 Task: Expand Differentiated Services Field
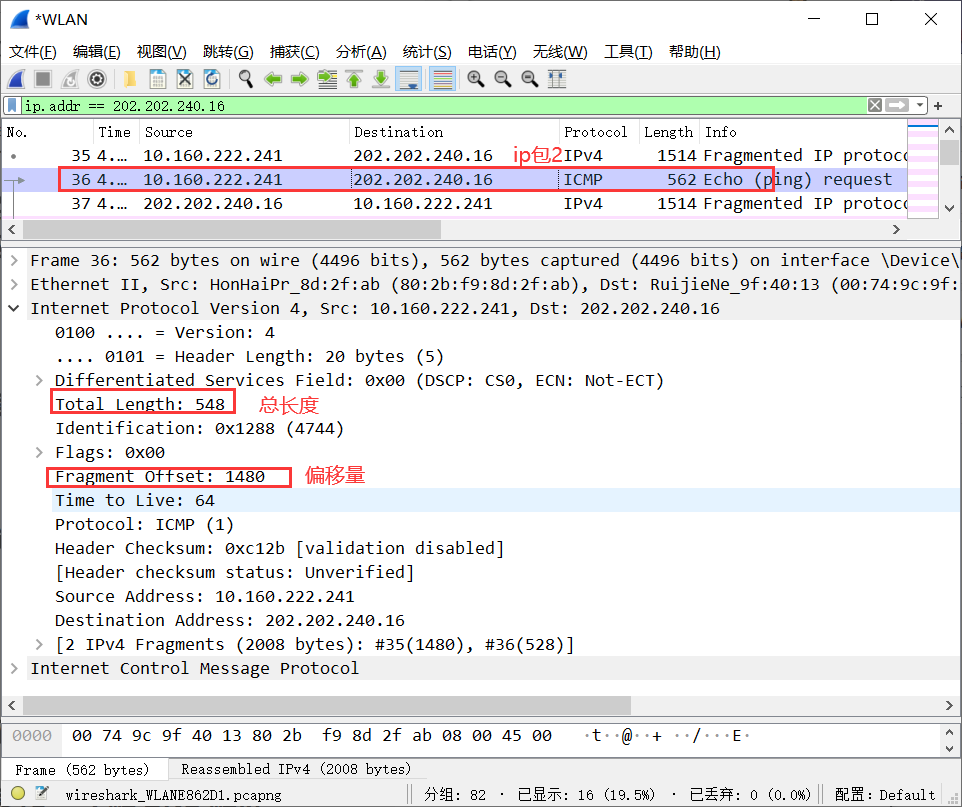click(39, 380)
